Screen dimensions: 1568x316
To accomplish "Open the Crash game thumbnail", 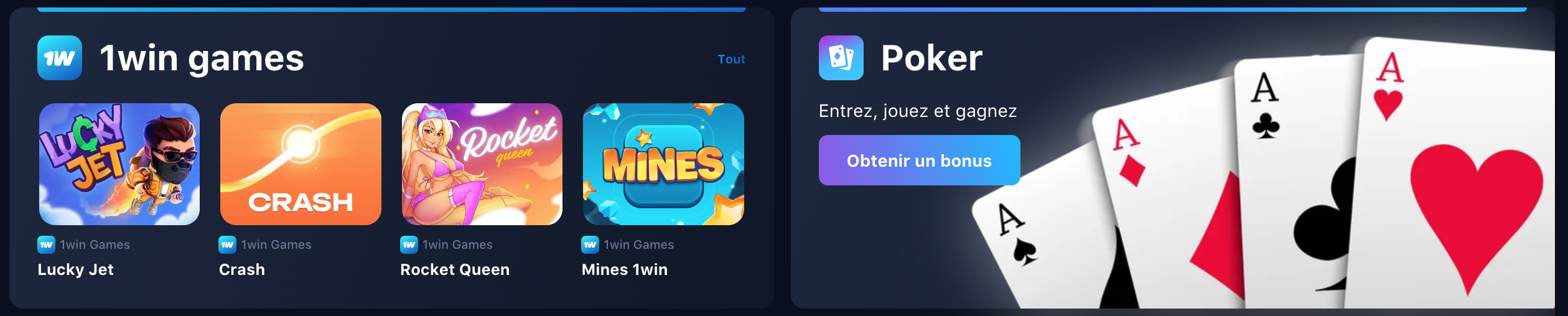I will pos(301,164).
